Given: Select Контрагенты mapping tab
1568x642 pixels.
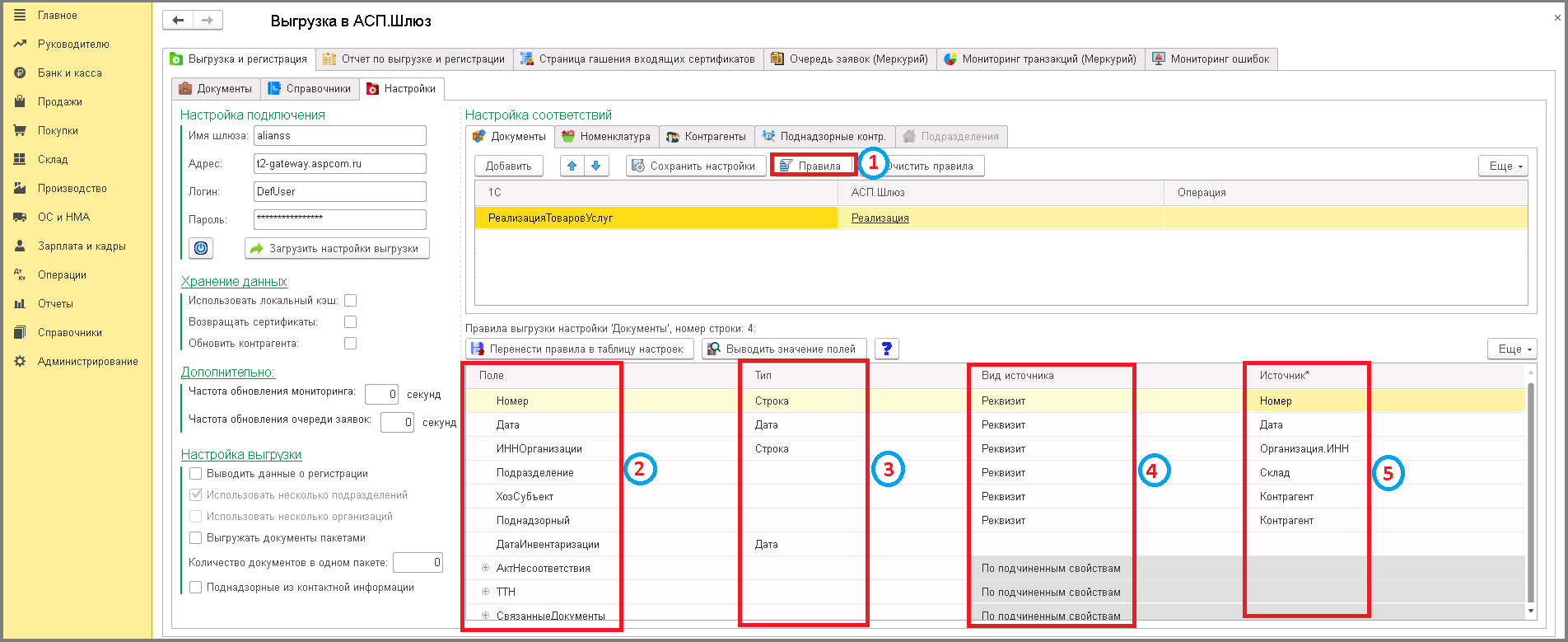Looking at the screenshot, I should point(707,137).
